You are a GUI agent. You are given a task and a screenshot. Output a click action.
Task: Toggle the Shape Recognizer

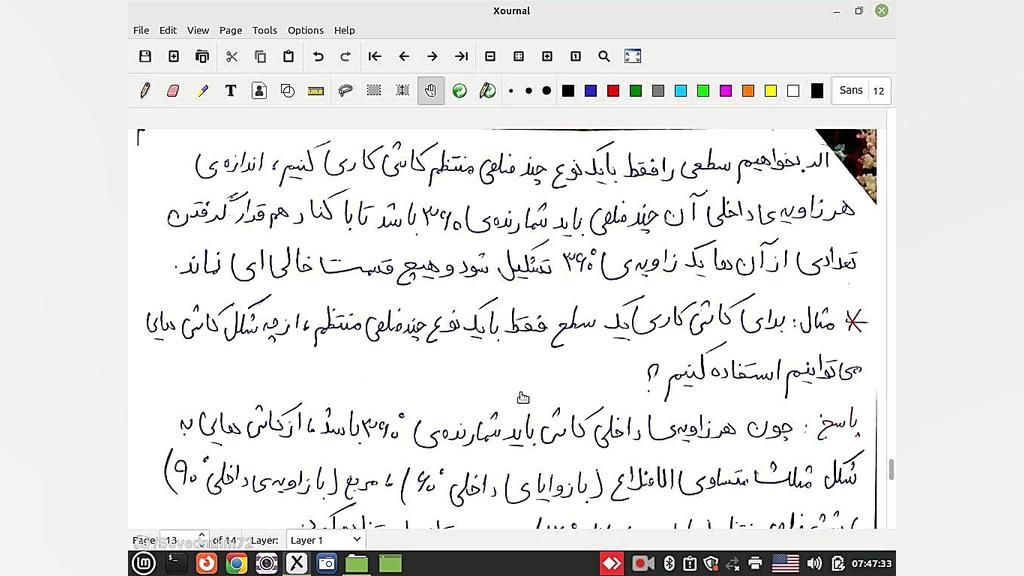[x=287, y=91]
